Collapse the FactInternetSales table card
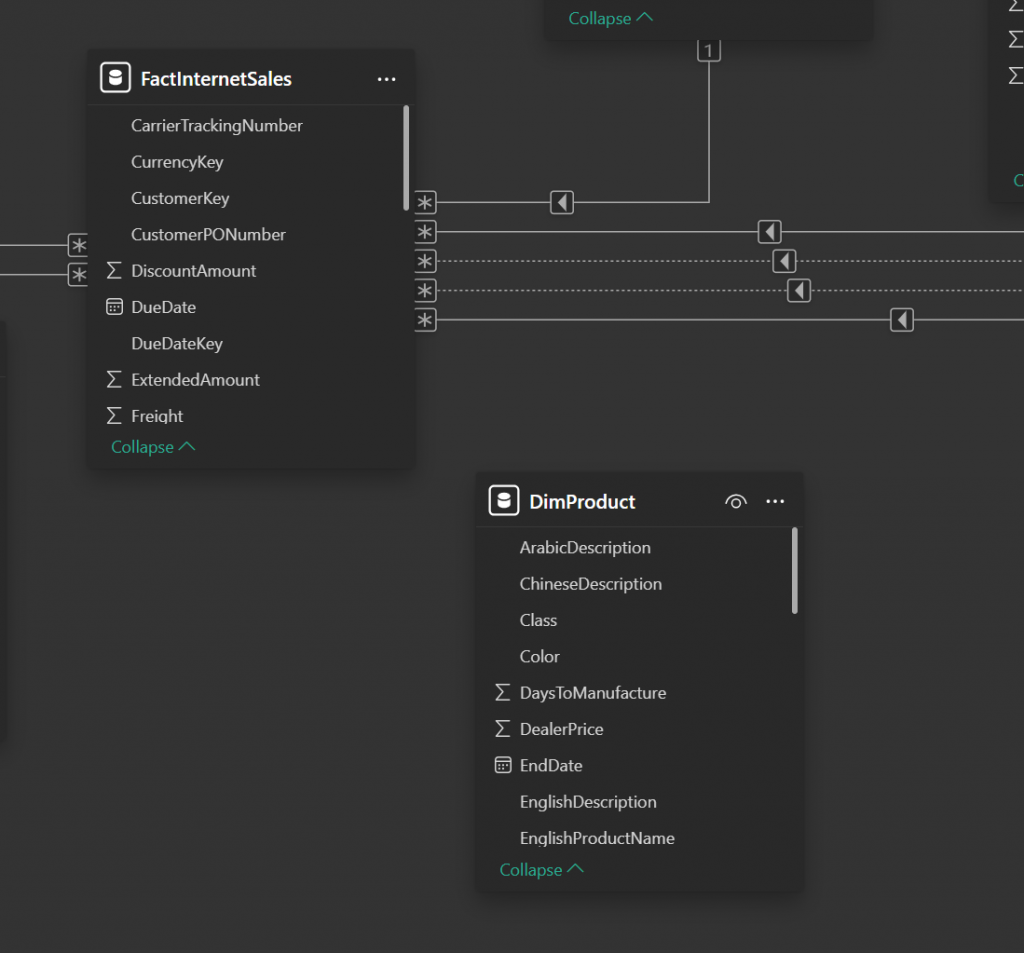 point(152,447)
